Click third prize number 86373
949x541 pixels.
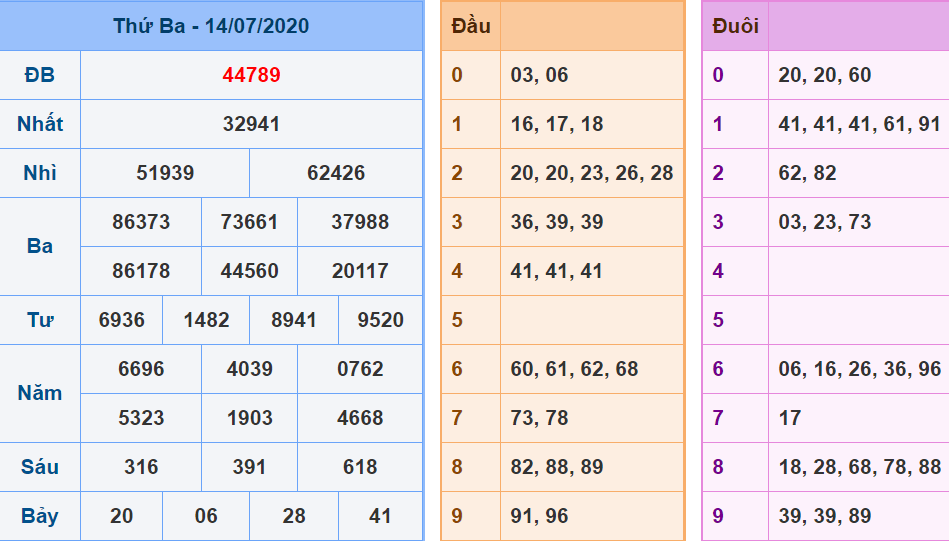(141, 222)
